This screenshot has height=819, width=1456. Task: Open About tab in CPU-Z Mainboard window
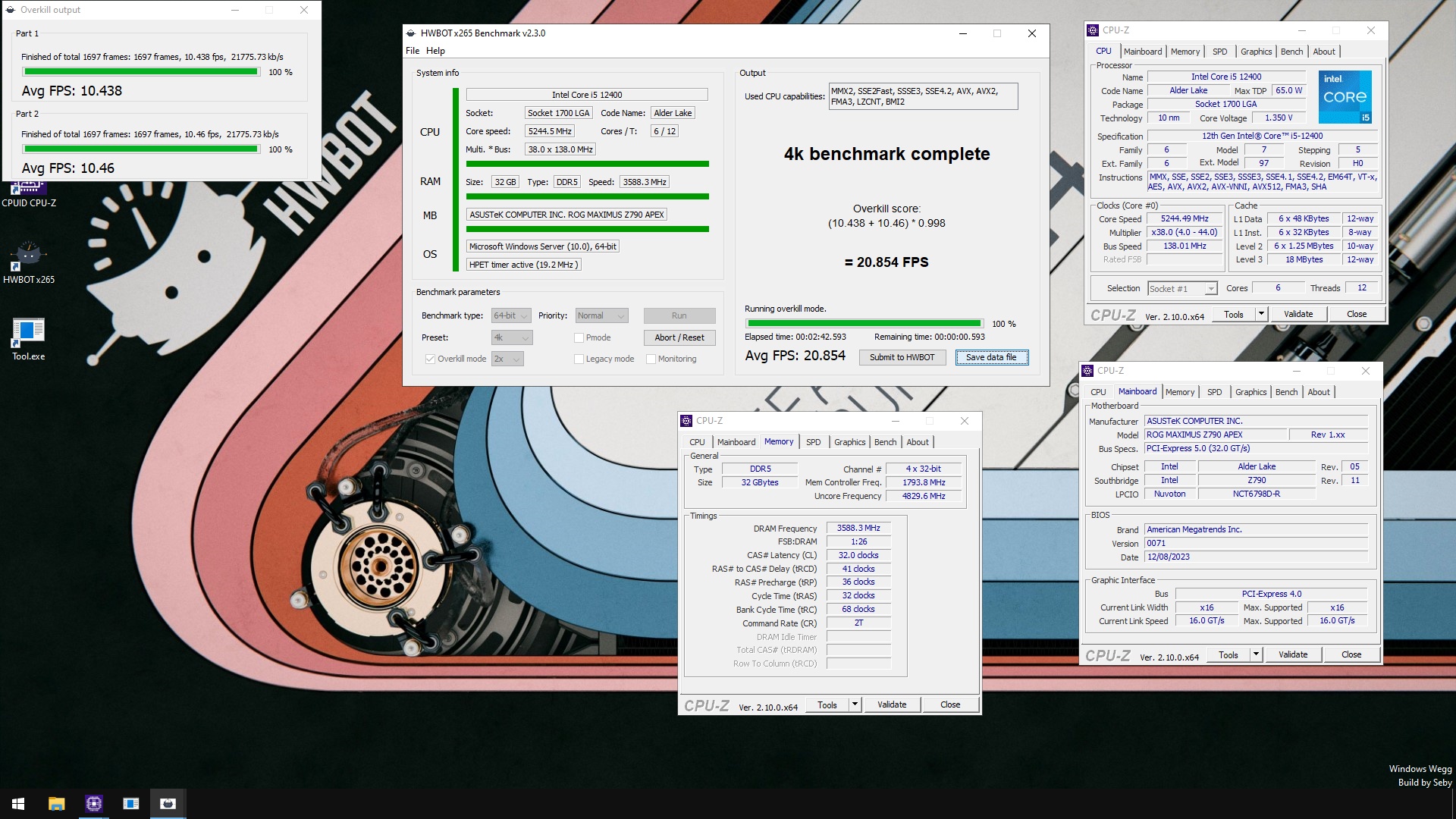[1319, 392]
